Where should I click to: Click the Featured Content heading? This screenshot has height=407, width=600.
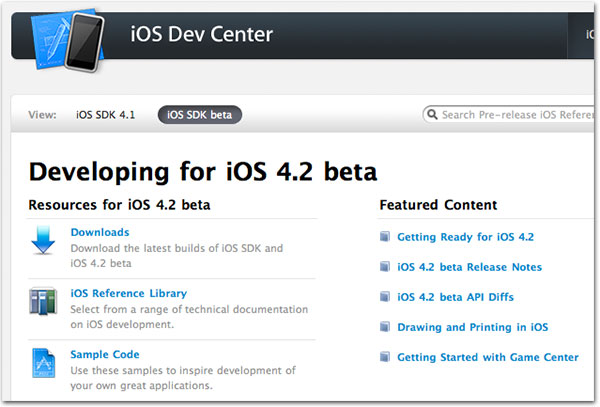click(x=438, y=205)
